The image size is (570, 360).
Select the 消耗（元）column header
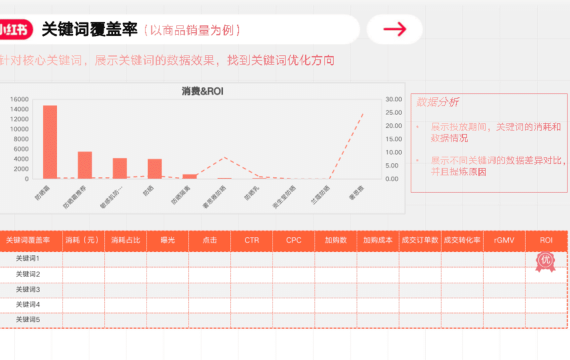[x=83, y=240]
